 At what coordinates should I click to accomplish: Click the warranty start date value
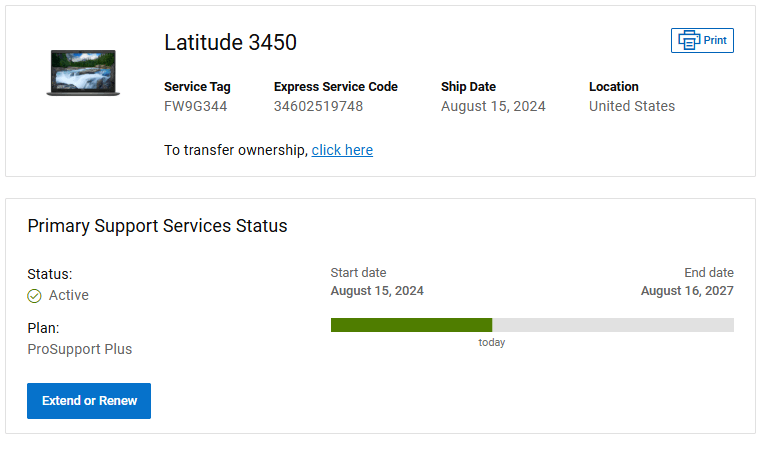point(377,291)
